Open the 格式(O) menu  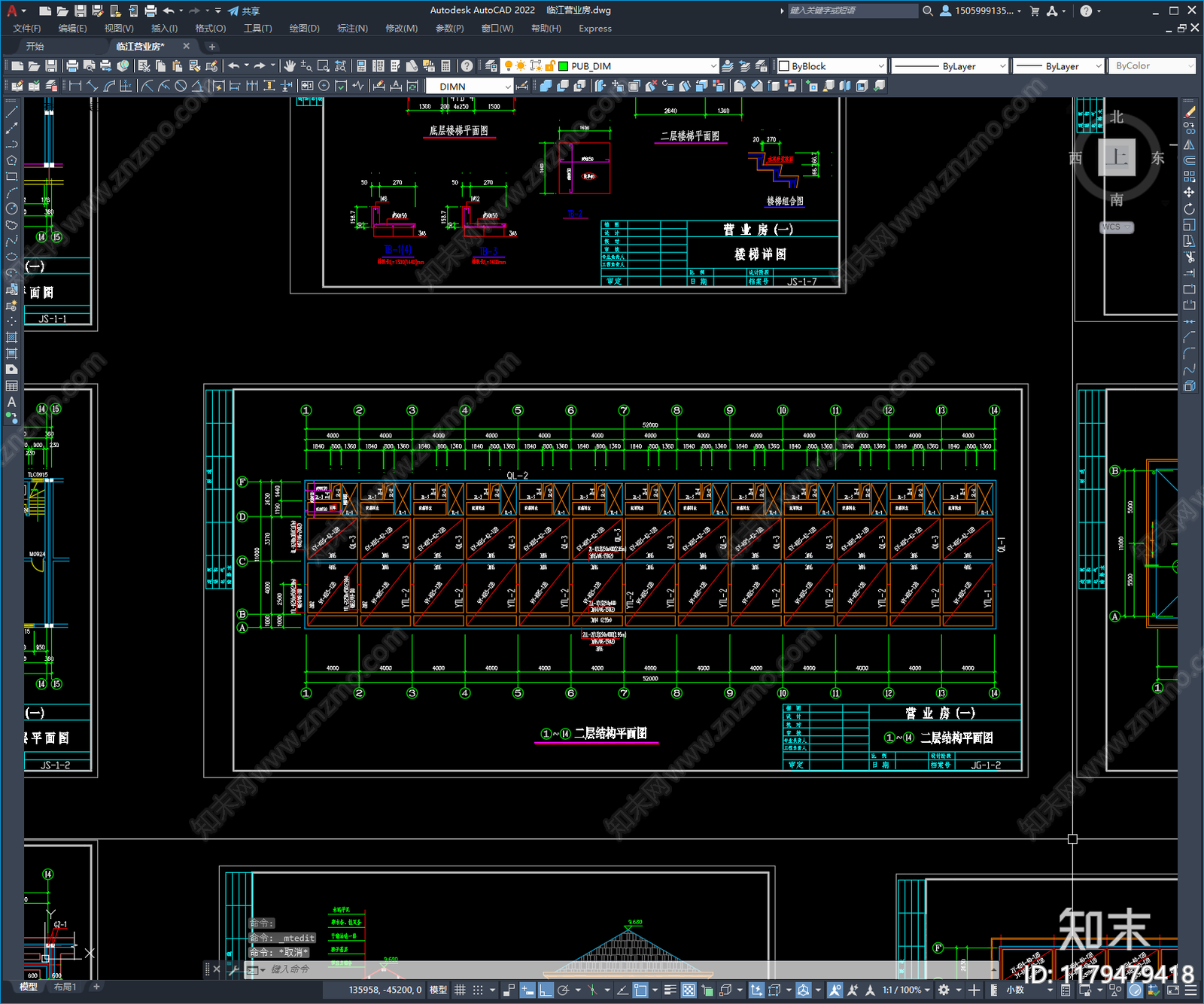(210, 29)
